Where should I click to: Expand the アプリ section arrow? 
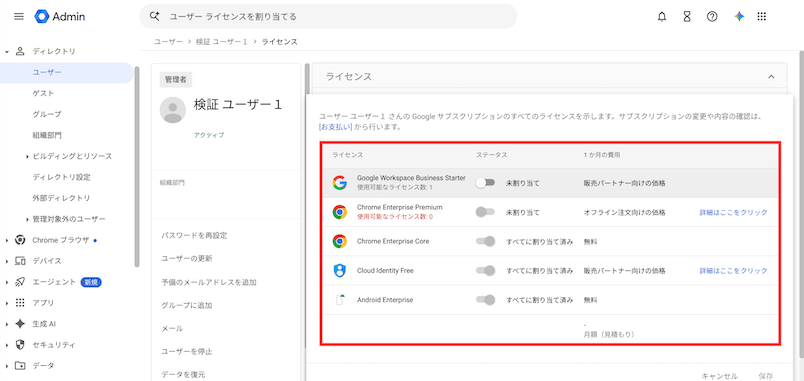click(x=7, y=303)
